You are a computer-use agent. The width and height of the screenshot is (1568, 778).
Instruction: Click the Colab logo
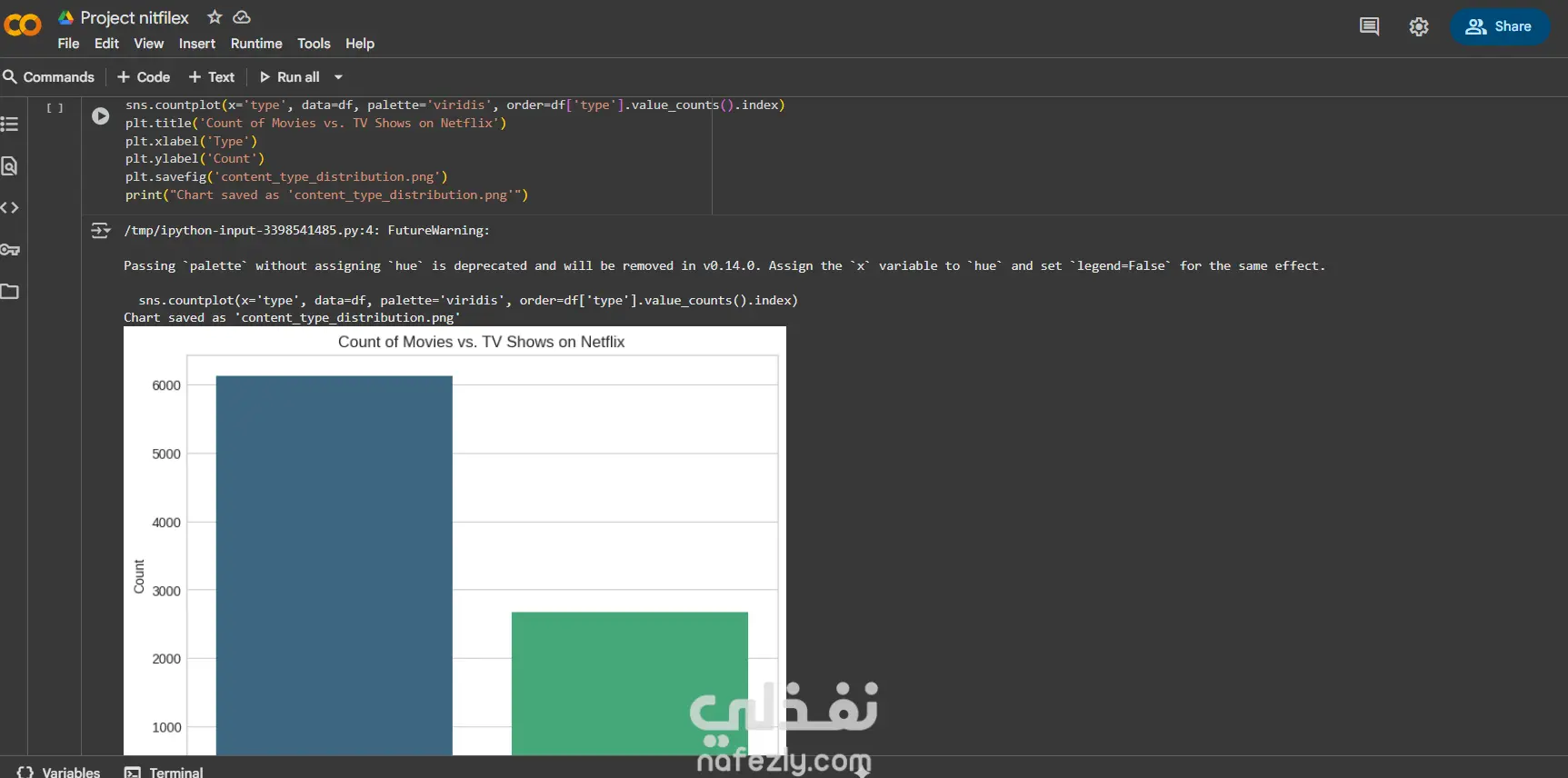coord(23,25)
